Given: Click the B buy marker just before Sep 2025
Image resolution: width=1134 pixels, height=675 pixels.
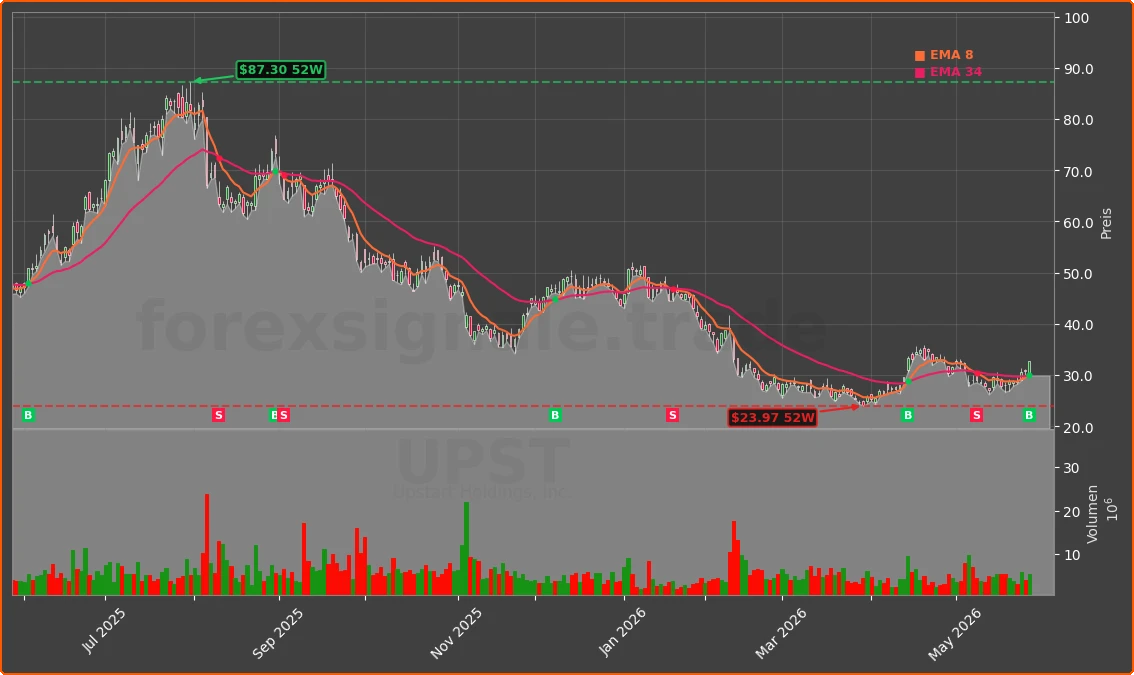Looking at the screenshot, I should 273,415.
